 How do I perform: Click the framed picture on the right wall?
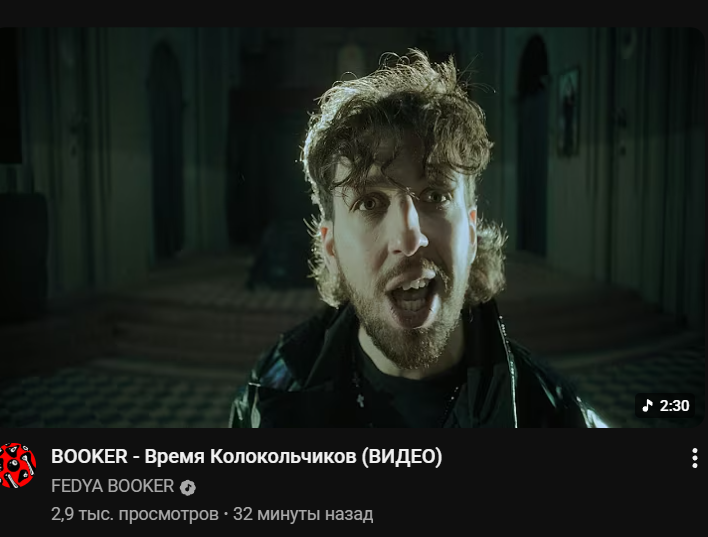pos(568,113)
